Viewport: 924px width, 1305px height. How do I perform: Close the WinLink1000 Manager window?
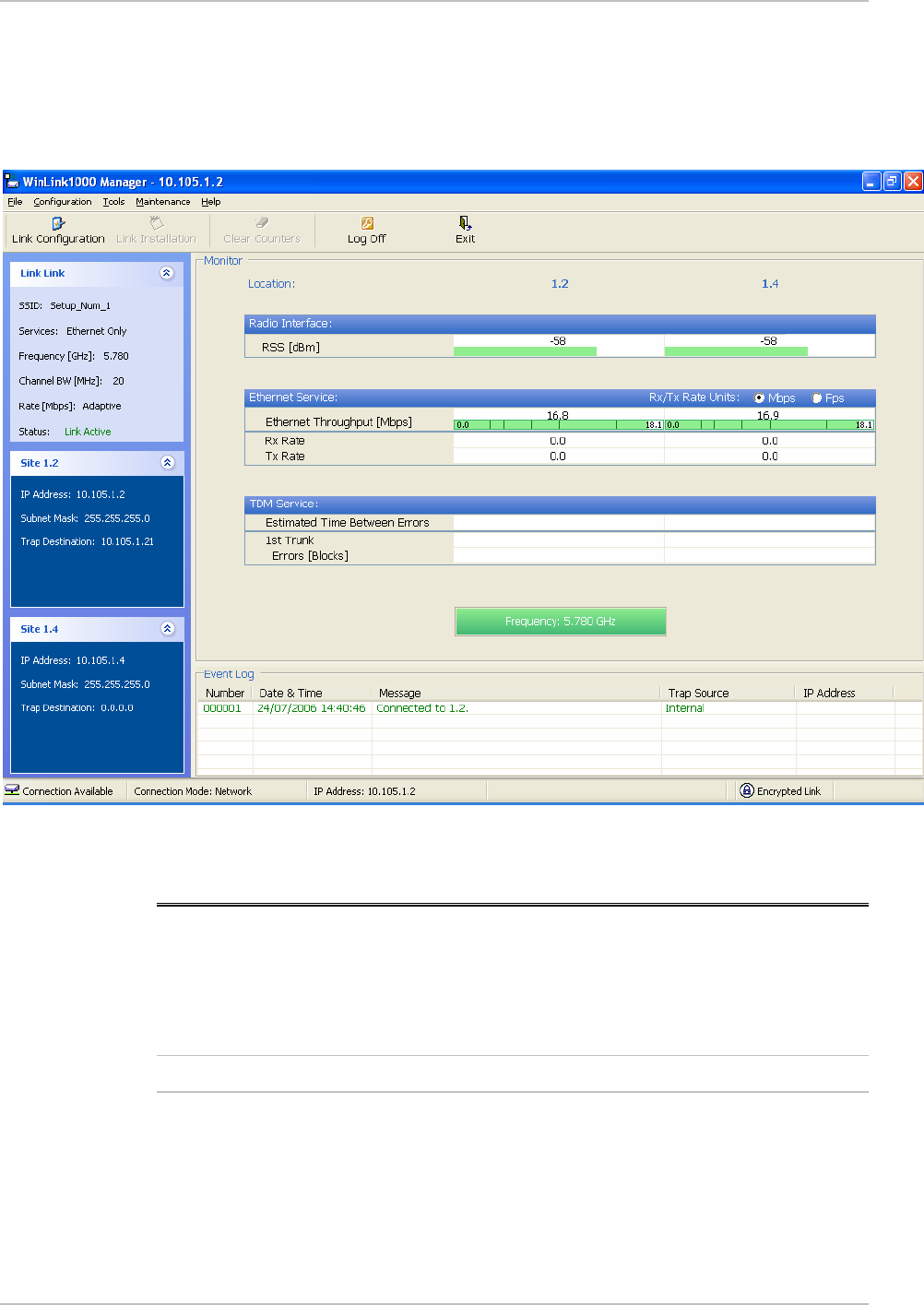913,182
